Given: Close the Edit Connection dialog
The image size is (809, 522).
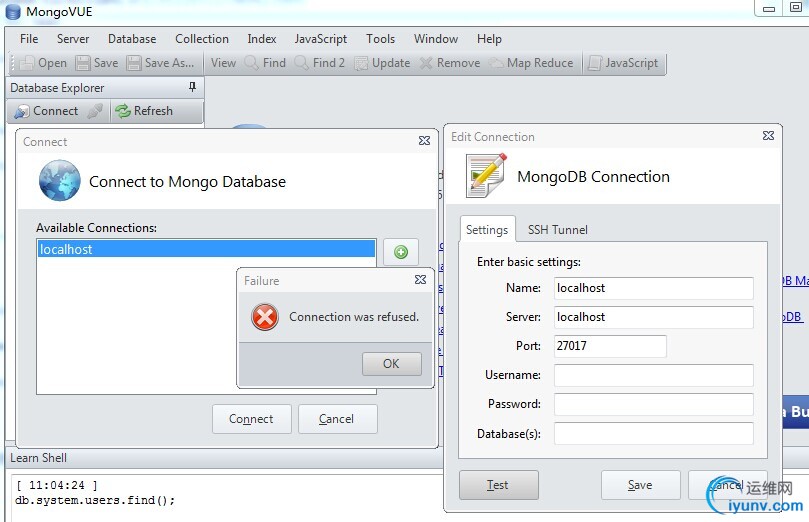Looking at the screenshot, I should point(768,136).
